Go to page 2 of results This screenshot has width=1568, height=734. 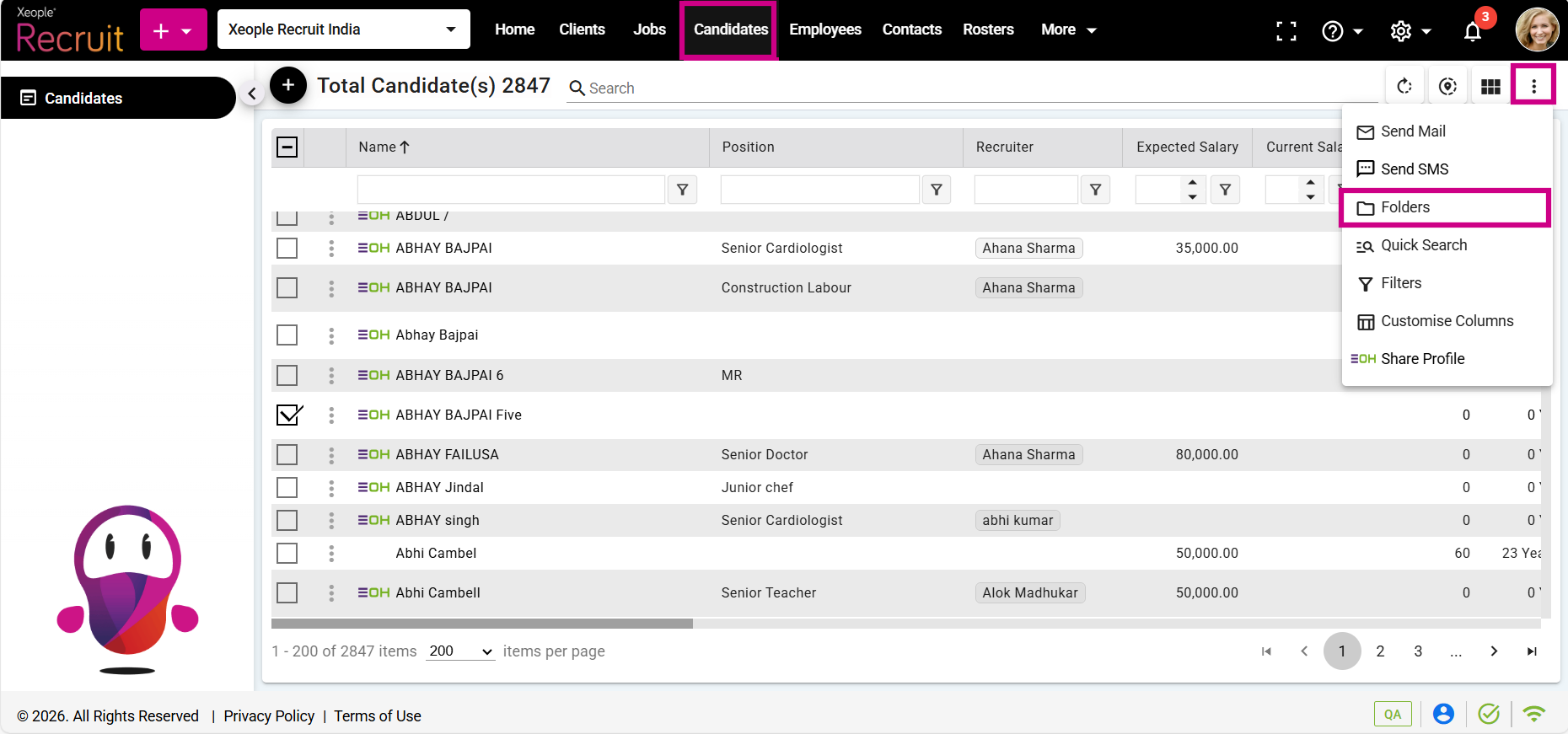click(x=1380, y=651)
